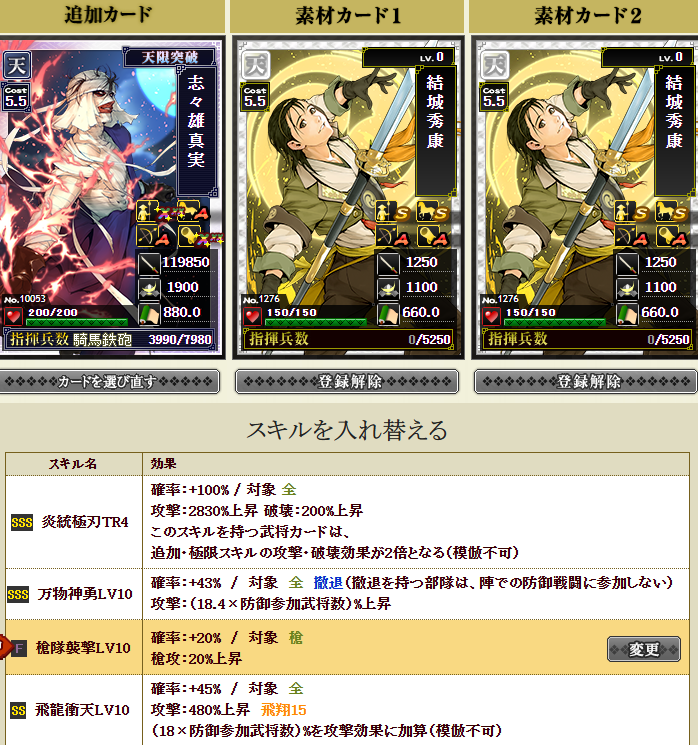The width and height of the screenshot is (698, 745).
Task: Open the 撤退 link in 万物神勇LV10 effect
Action: tap(328, 583)
